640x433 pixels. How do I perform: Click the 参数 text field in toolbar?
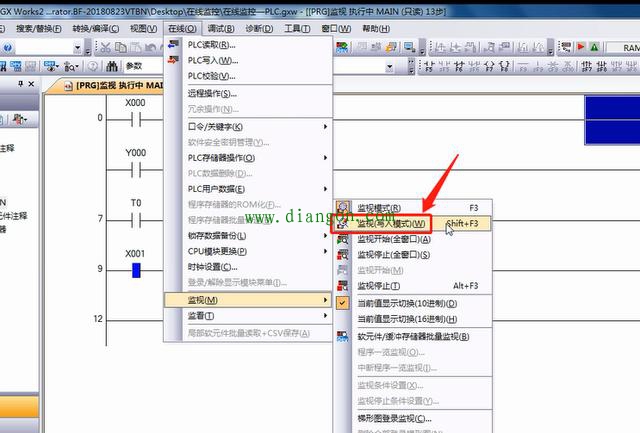(144, 66)
